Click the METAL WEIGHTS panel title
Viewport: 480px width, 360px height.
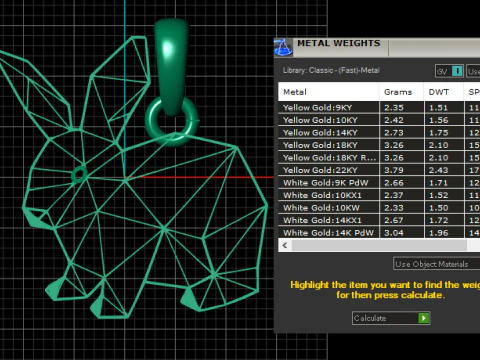click(339, 43)
